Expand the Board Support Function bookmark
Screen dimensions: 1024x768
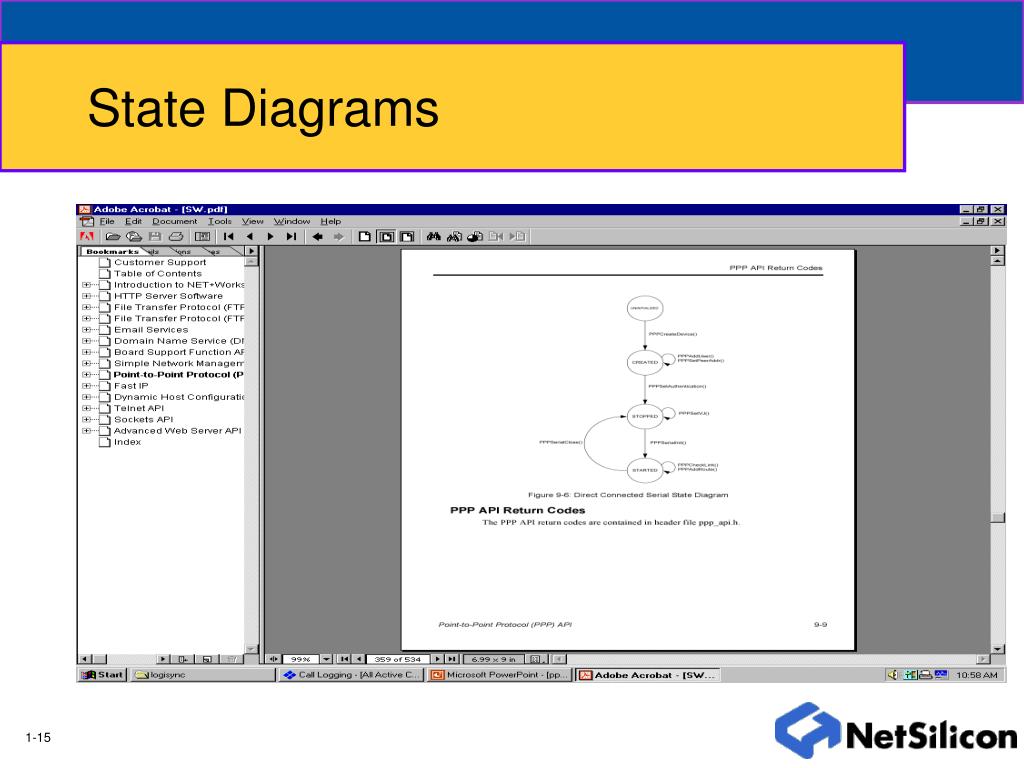86,352
